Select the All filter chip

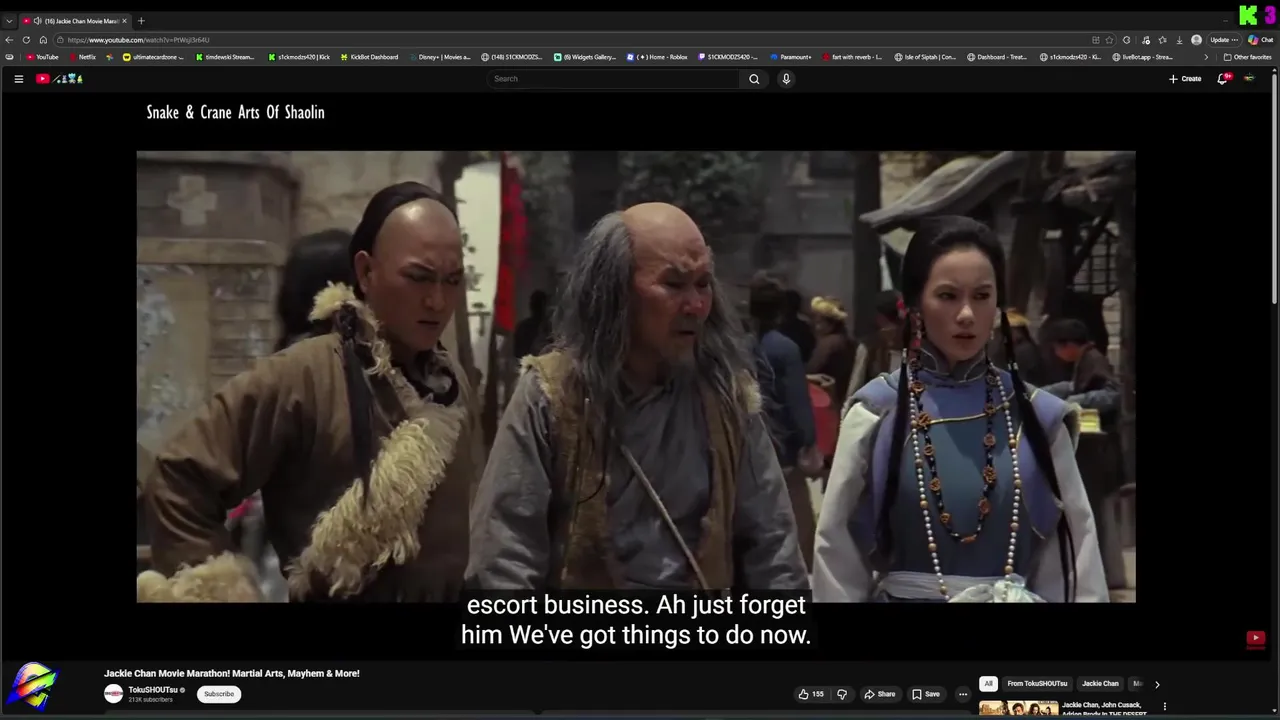pyautogui.click(x=988, y=684)
